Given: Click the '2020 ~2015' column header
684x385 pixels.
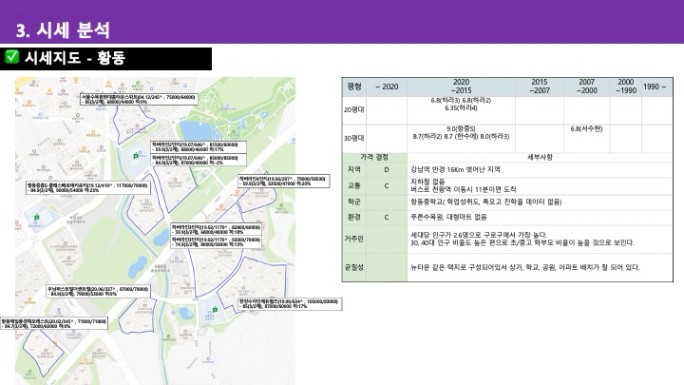Looking at the screenshot, I should [x=461, y=86].
